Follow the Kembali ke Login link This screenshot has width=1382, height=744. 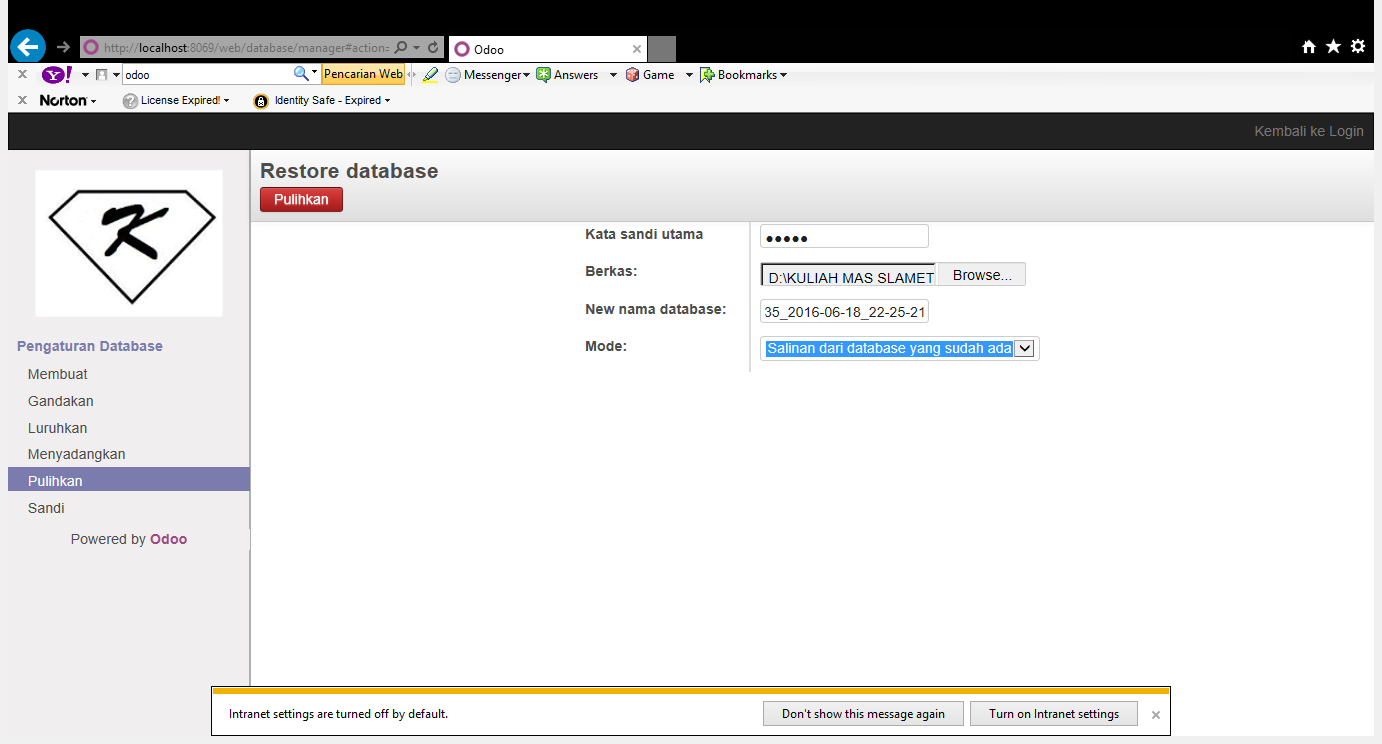[x=1308, y=131]
